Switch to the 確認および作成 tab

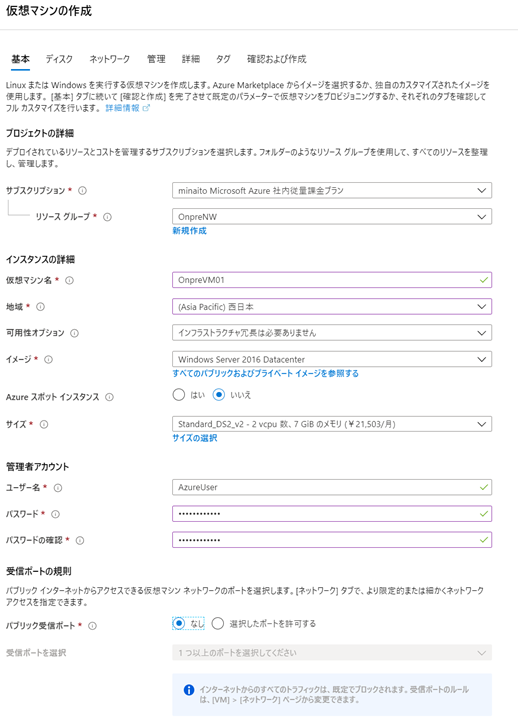coord(276,59)
